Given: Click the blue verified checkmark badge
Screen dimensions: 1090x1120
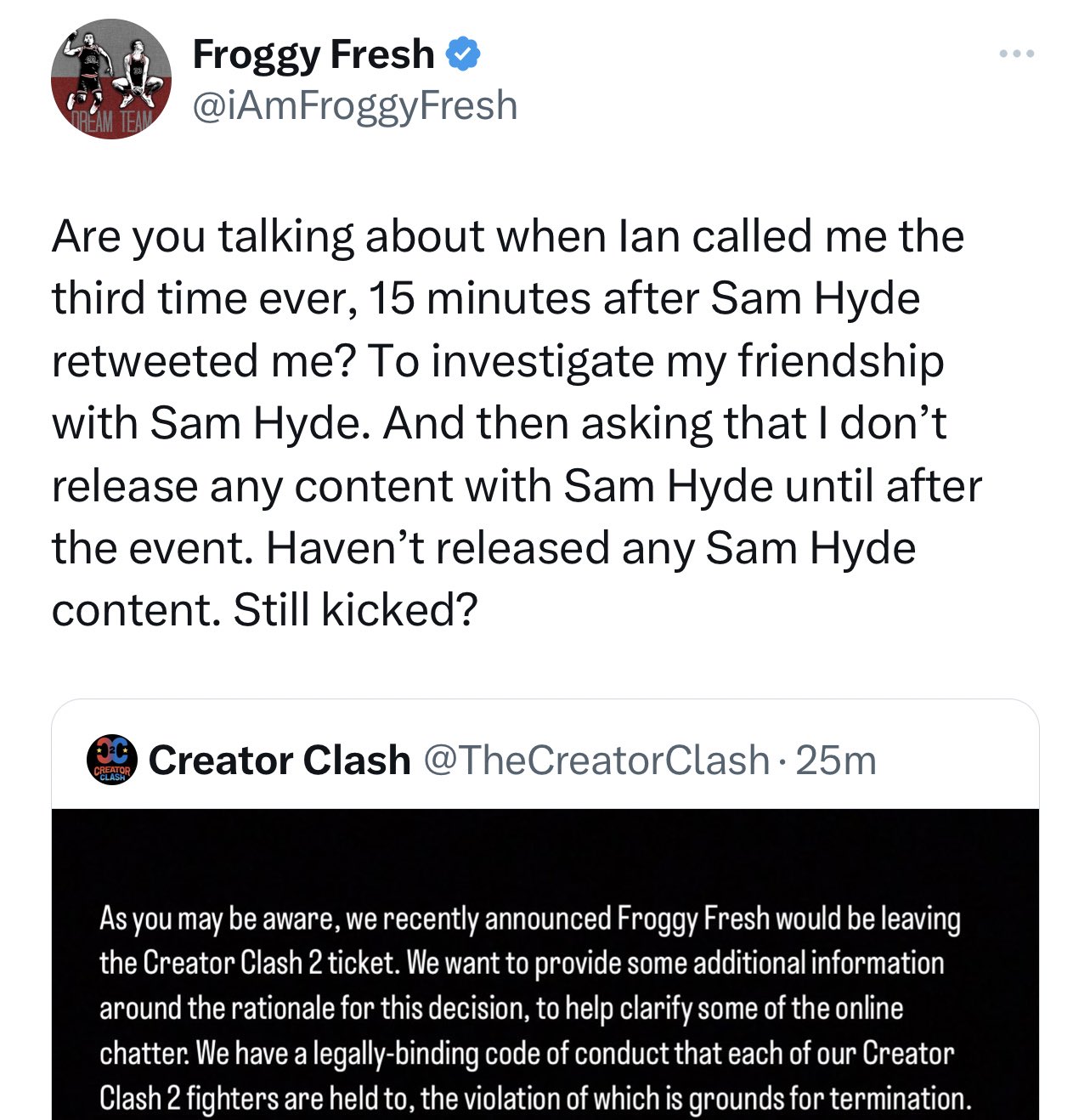Looking at the screenshot, I should point(464,54).
